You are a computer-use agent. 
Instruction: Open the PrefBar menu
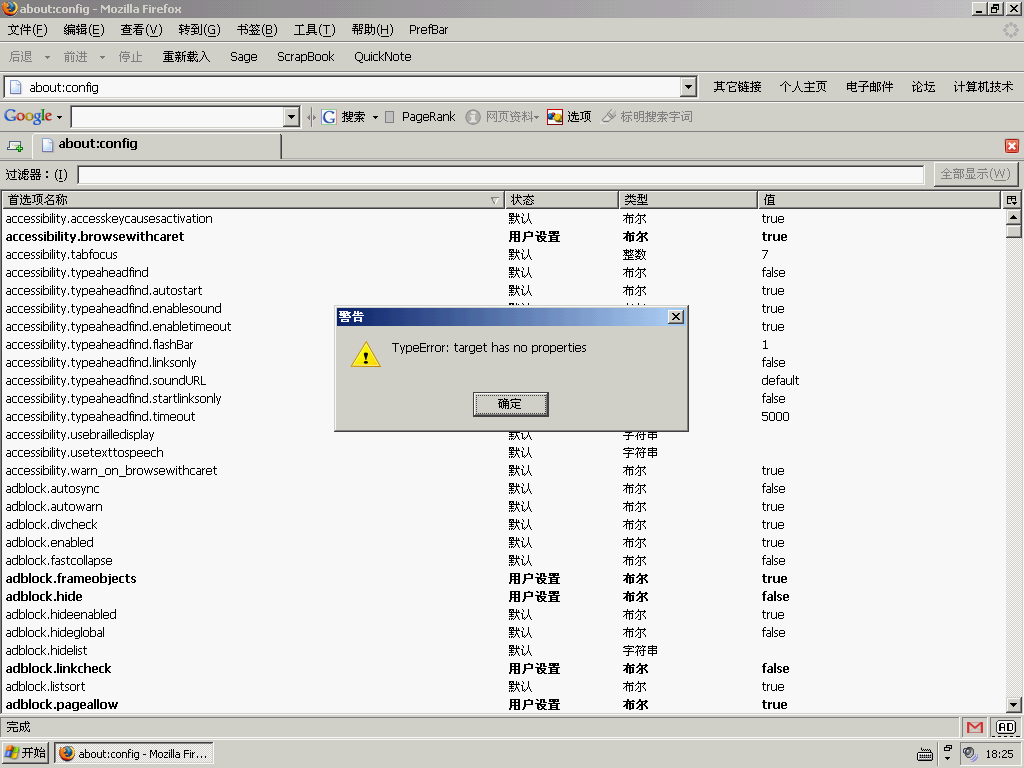[x=428, y=29]
